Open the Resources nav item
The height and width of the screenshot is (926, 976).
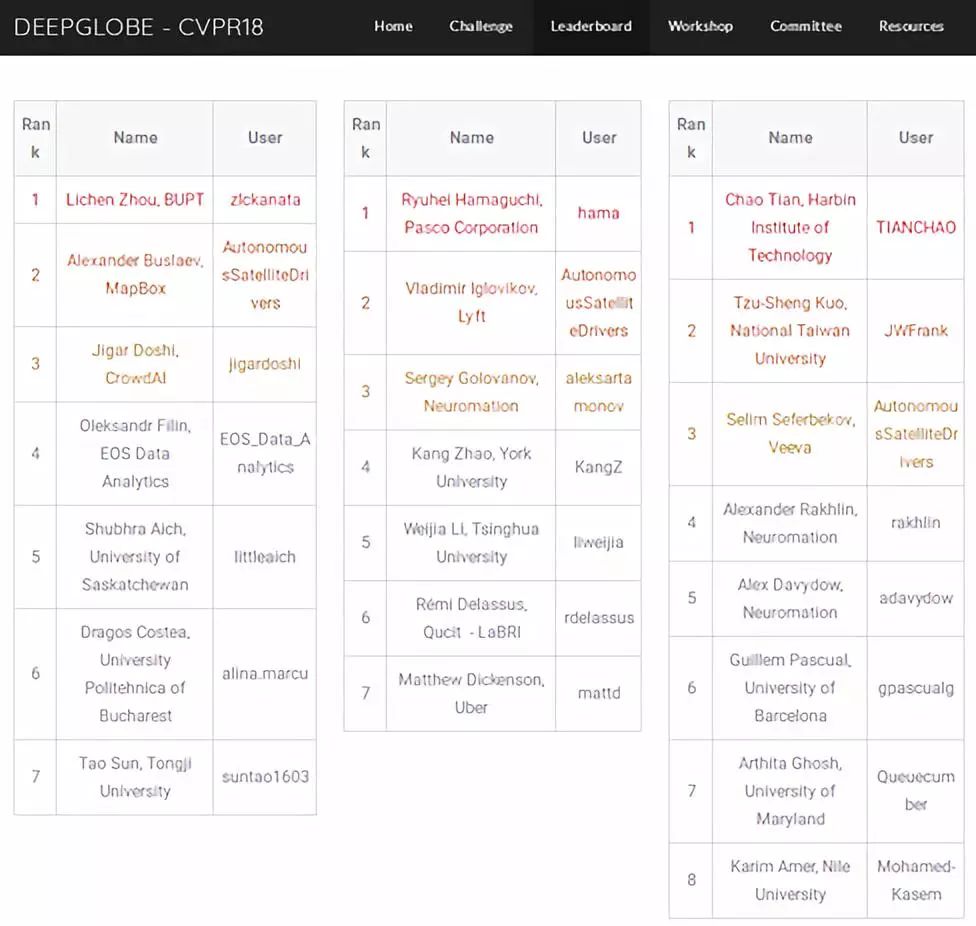pos(911,26)
